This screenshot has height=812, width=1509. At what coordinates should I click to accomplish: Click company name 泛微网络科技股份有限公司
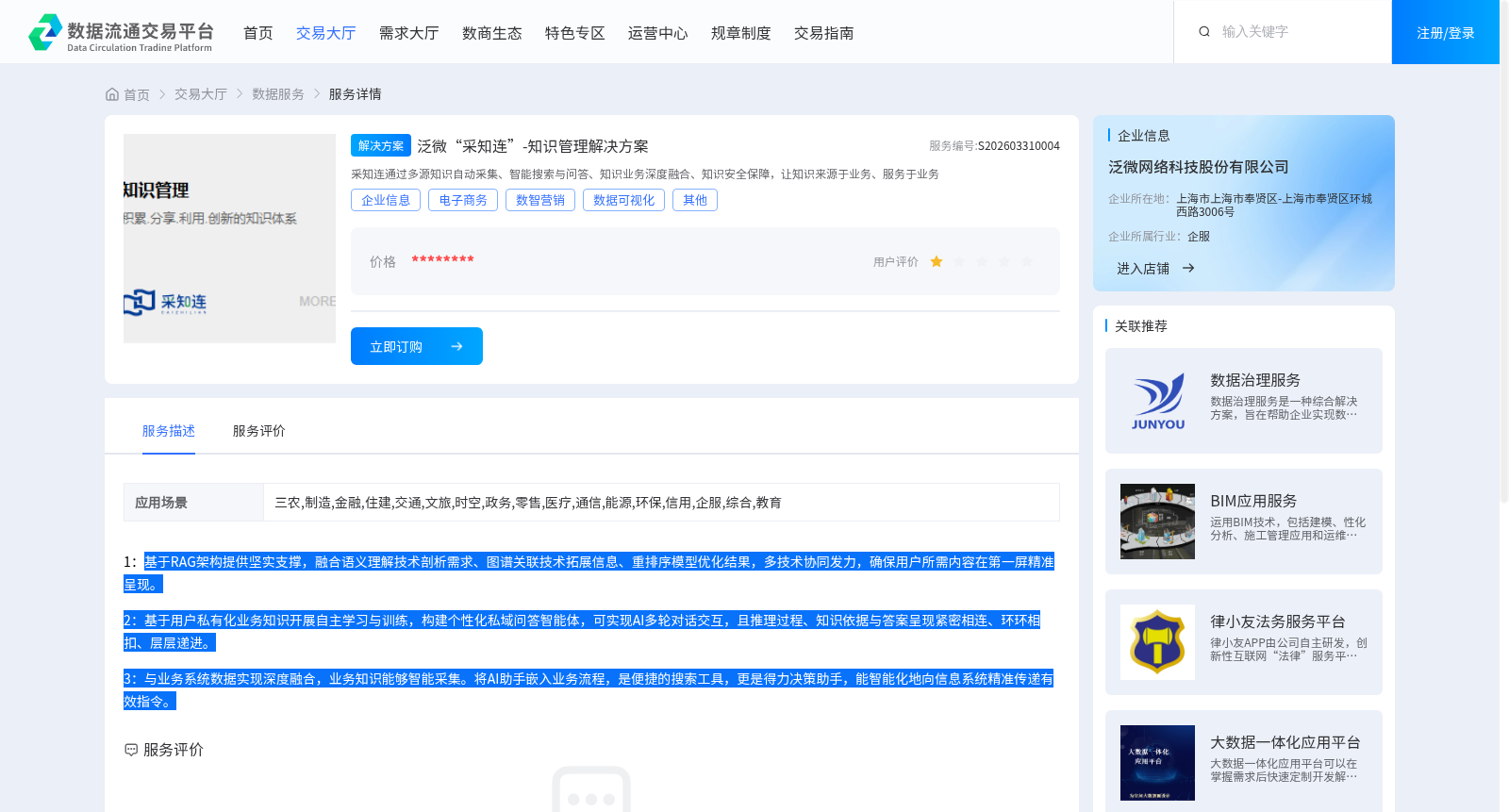point(1199,167)
